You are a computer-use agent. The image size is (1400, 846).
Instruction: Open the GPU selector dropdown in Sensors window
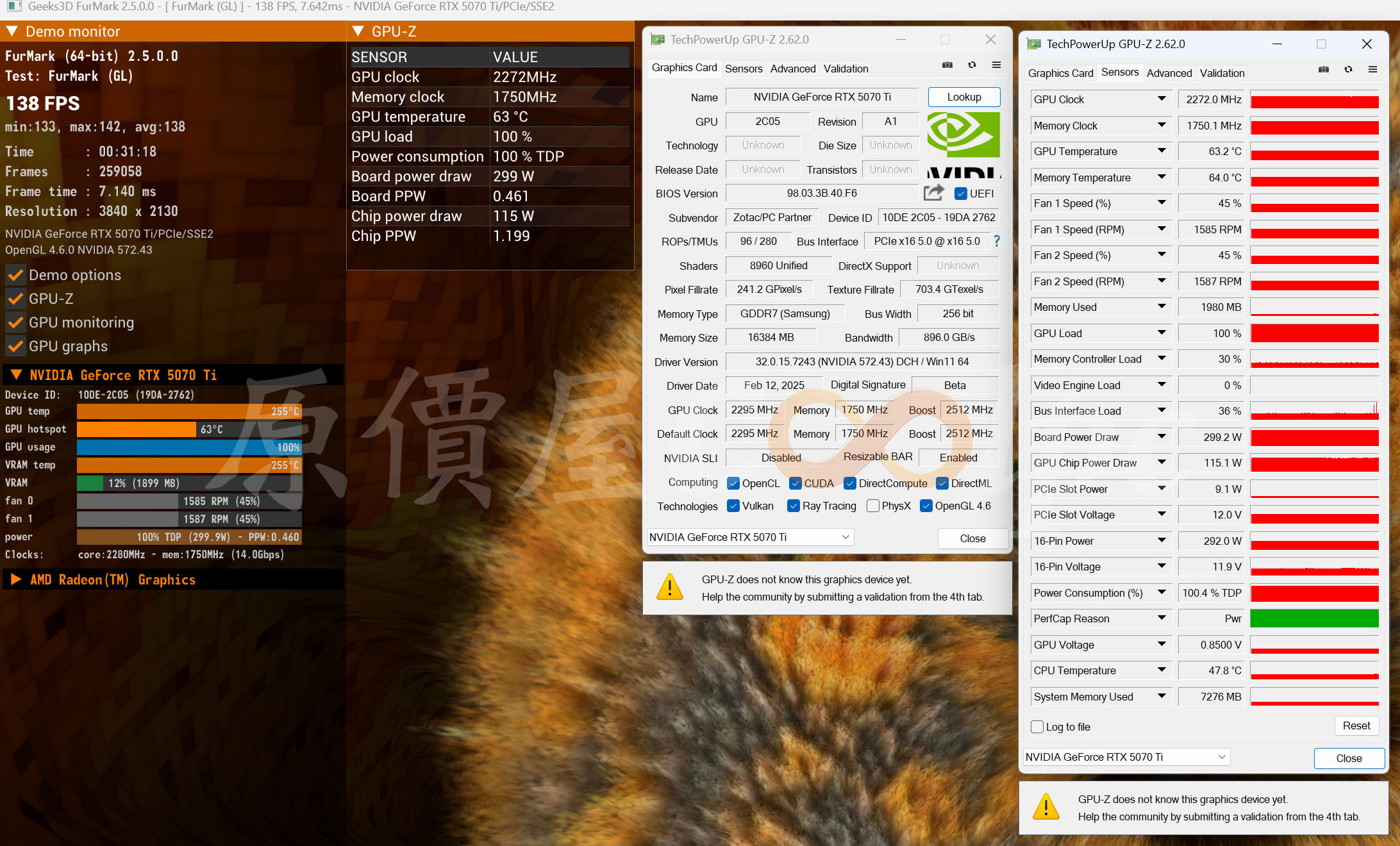[x=1126, y=757]
